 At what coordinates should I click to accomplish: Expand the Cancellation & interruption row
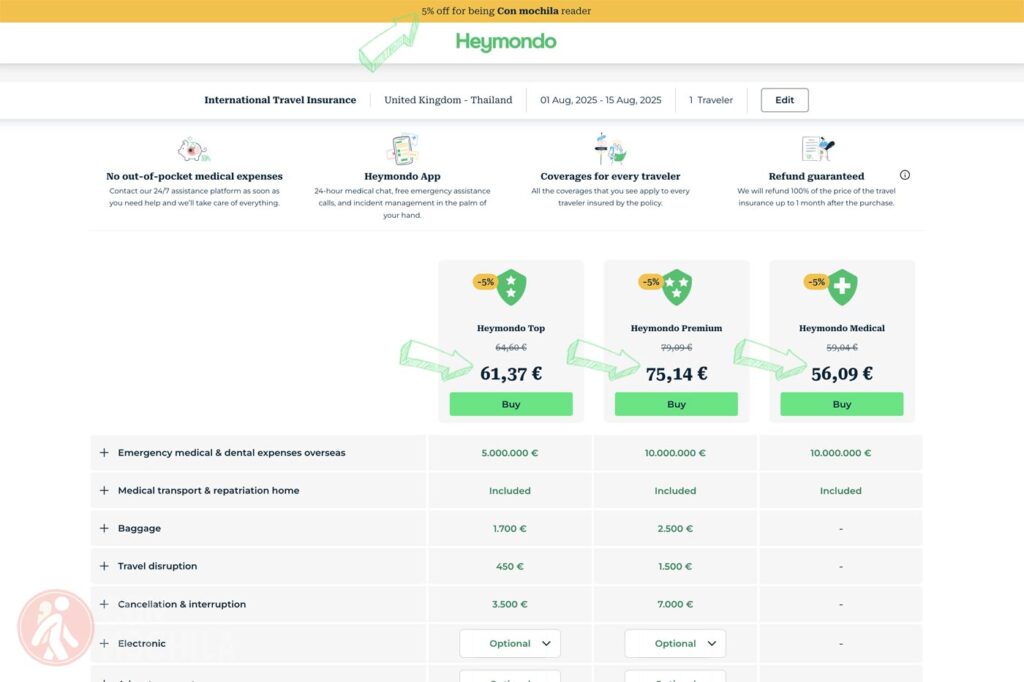point(104,604)
